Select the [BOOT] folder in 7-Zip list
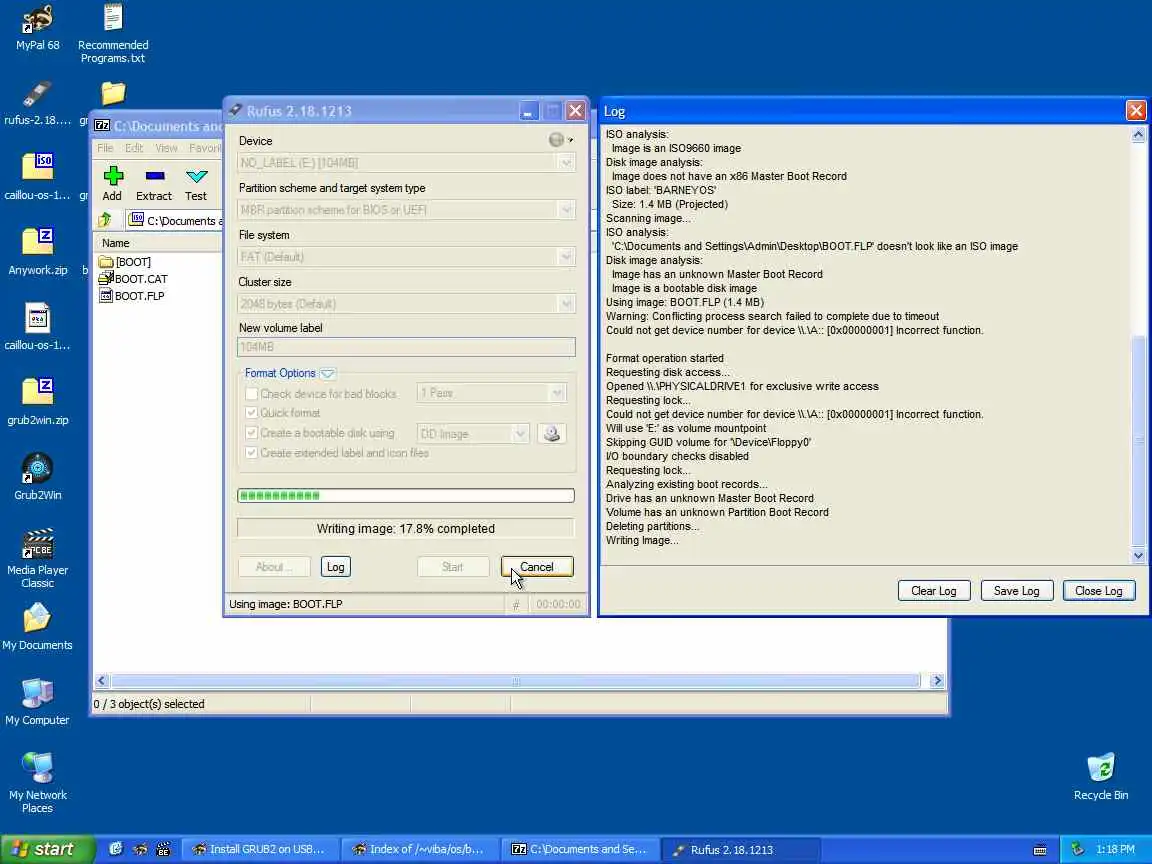1152x864 pixels. coord(124,262)
